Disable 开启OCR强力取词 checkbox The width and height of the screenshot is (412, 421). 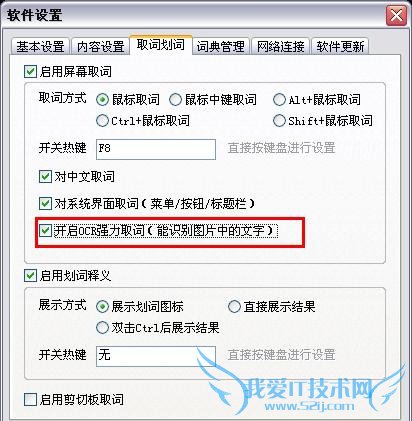tap(45, 230)
